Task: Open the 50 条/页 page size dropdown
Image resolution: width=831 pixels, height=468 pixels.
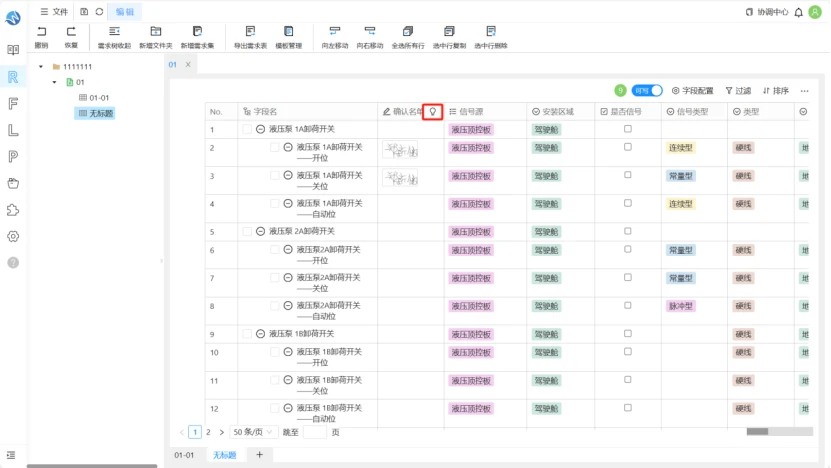Action: 253,432
